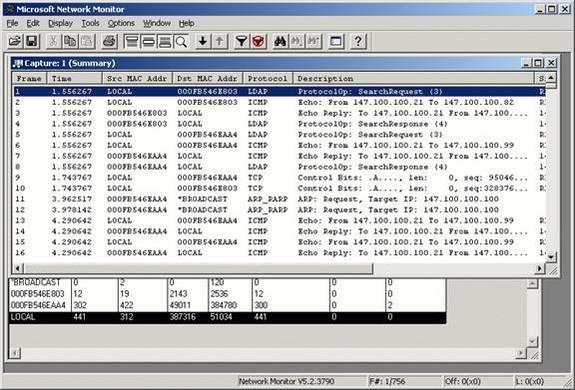Click the scissors Cut icon

[54, 41]
